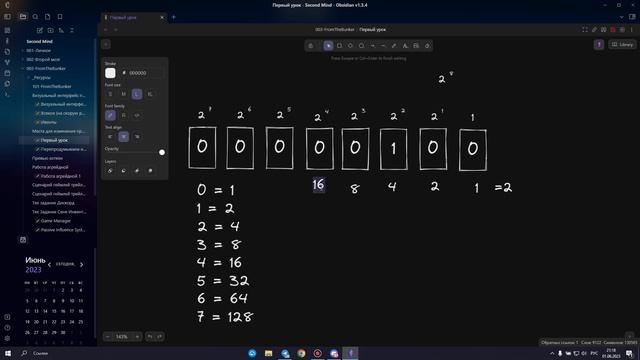640x360 pixels.
Task: Select June 15 in the calendar
Action: [x=54, y=311]
